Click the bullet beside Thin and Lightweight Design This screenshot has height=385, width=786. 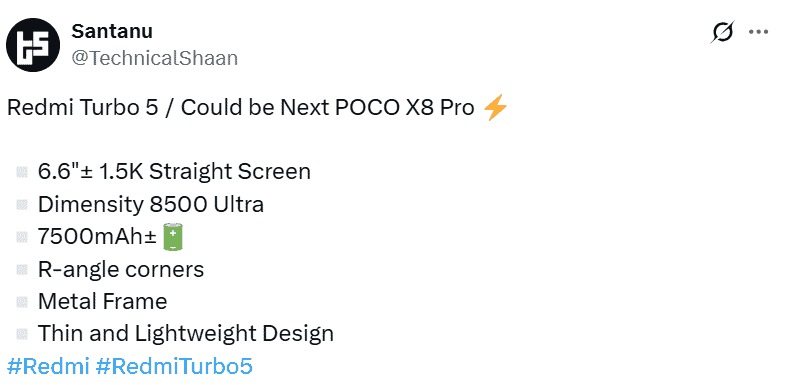click(22, 334)
